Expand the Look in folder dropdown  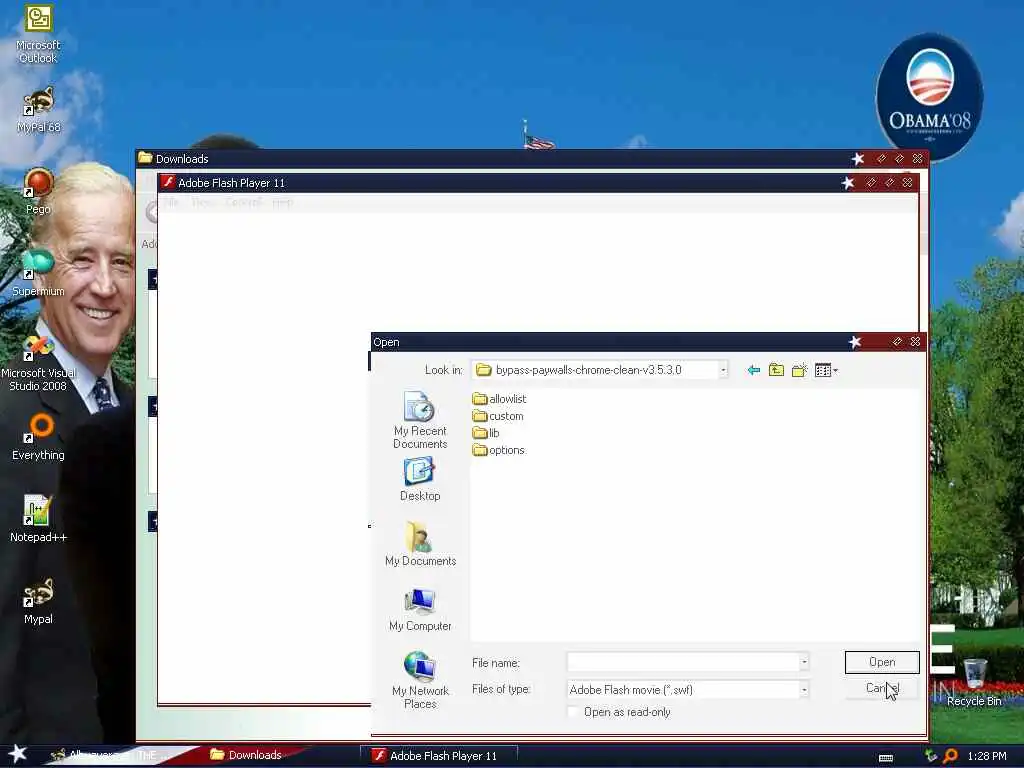pyautogui.click(x=723, y=370)
